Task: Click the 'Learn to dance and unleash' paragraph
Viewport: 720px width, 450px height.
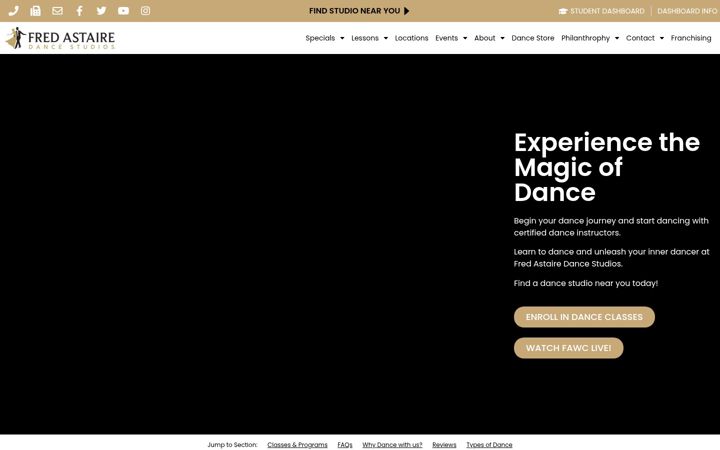Action: click(612, 258)
